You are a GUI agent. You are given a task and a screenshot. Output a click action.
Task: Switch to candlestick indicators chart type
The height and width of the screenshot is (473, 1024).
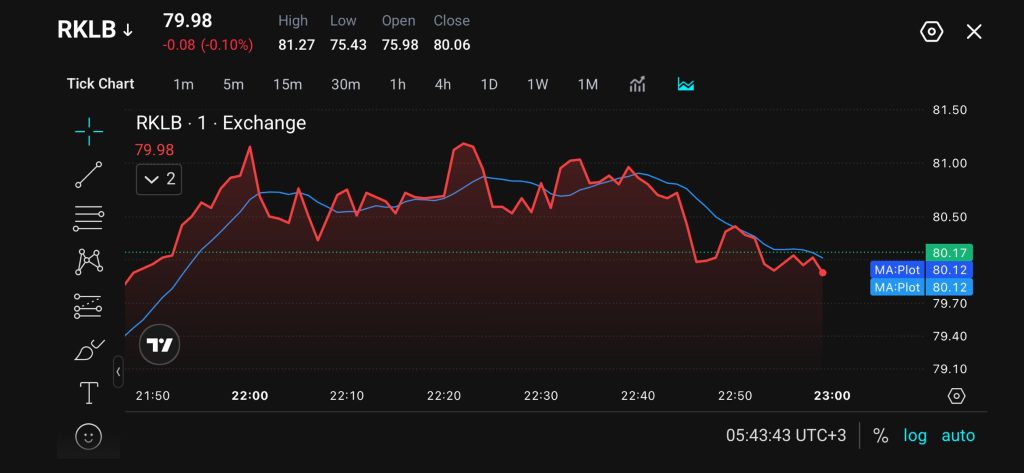[637, 84]
